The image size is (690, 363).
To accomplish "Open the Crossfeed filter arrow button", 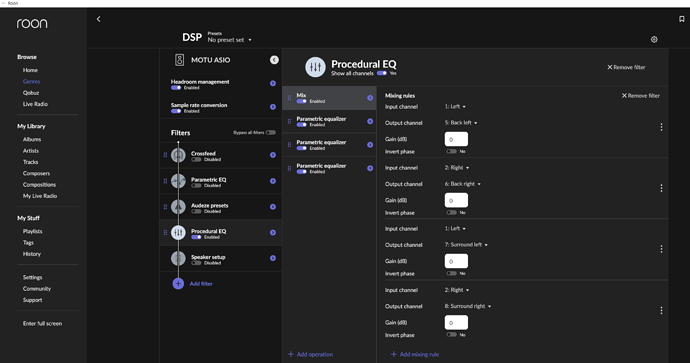I will click(273, 155).
